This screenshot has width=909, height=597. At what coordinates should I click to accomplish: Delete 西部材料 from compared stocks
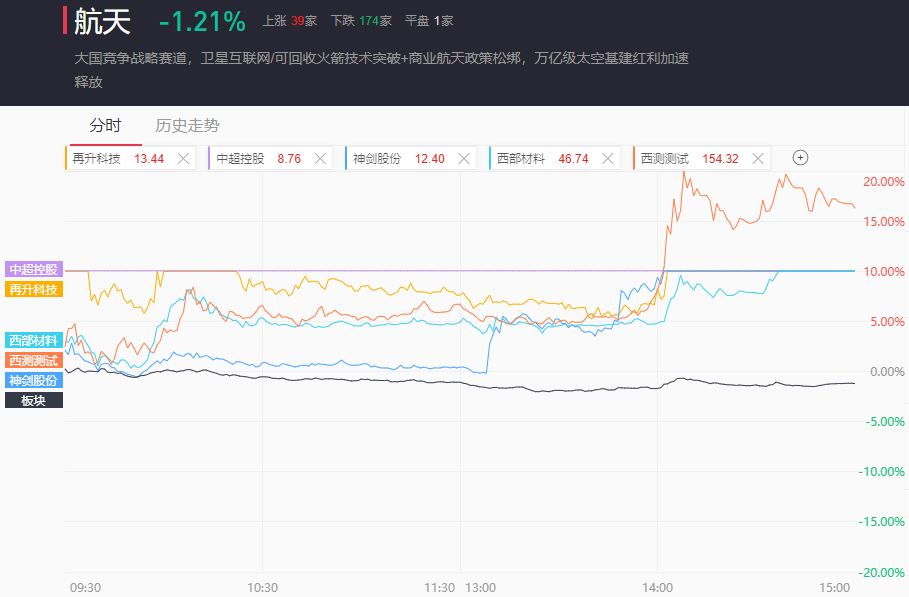pyautogui.click(x=608, y=158)
